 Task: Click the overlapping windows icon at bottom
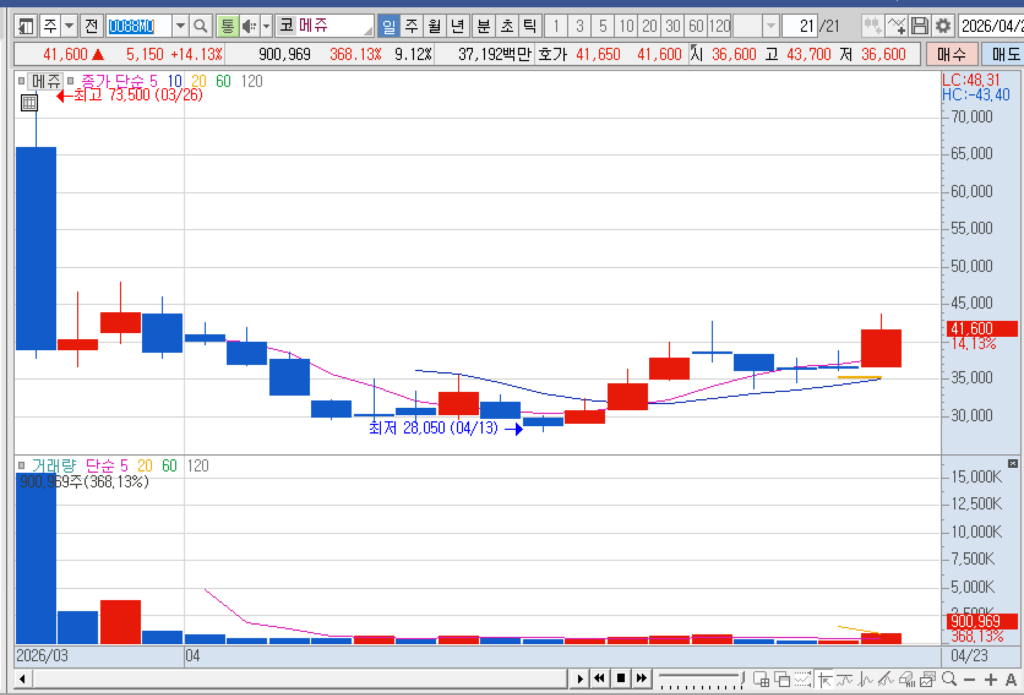pyautogui.click(x=782, y=679)
